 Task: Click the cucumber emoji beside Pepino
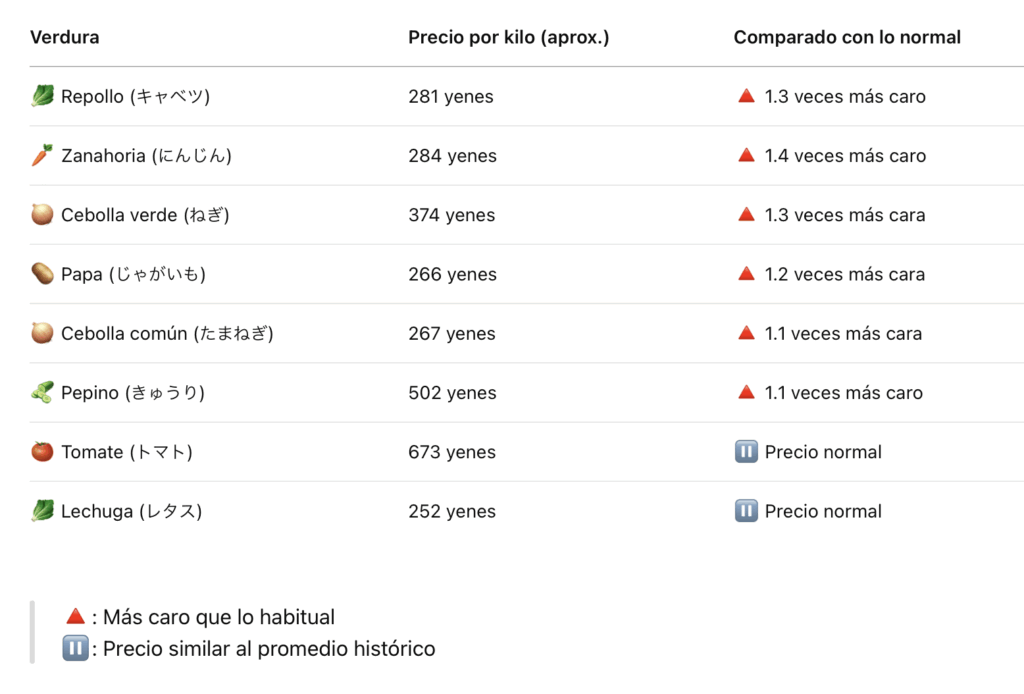(x=42, y=392)
